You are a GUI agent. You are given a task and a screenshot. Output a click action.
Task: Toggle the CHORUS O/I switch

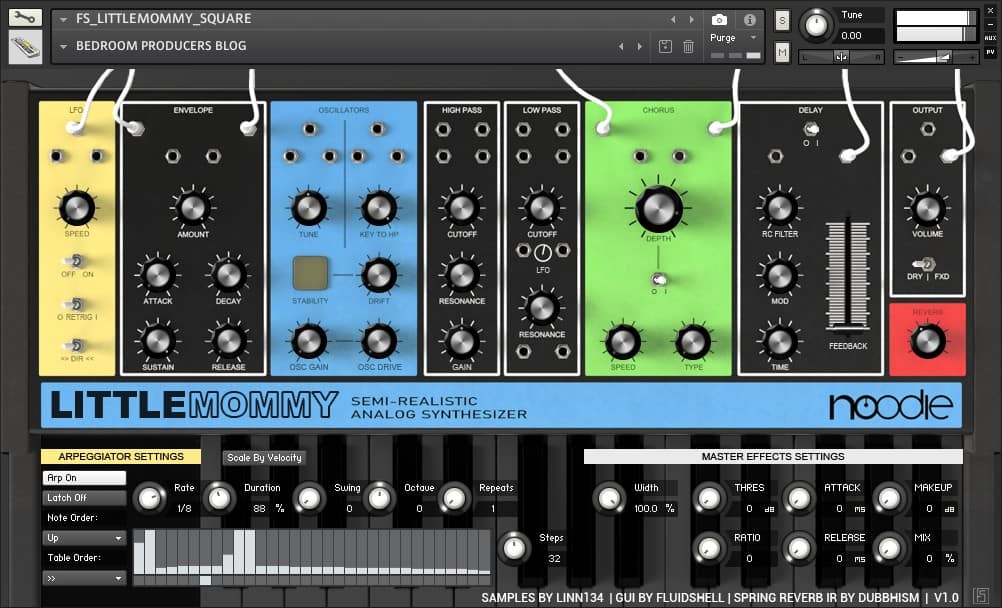pyautogui.click(x=658, y=280)
